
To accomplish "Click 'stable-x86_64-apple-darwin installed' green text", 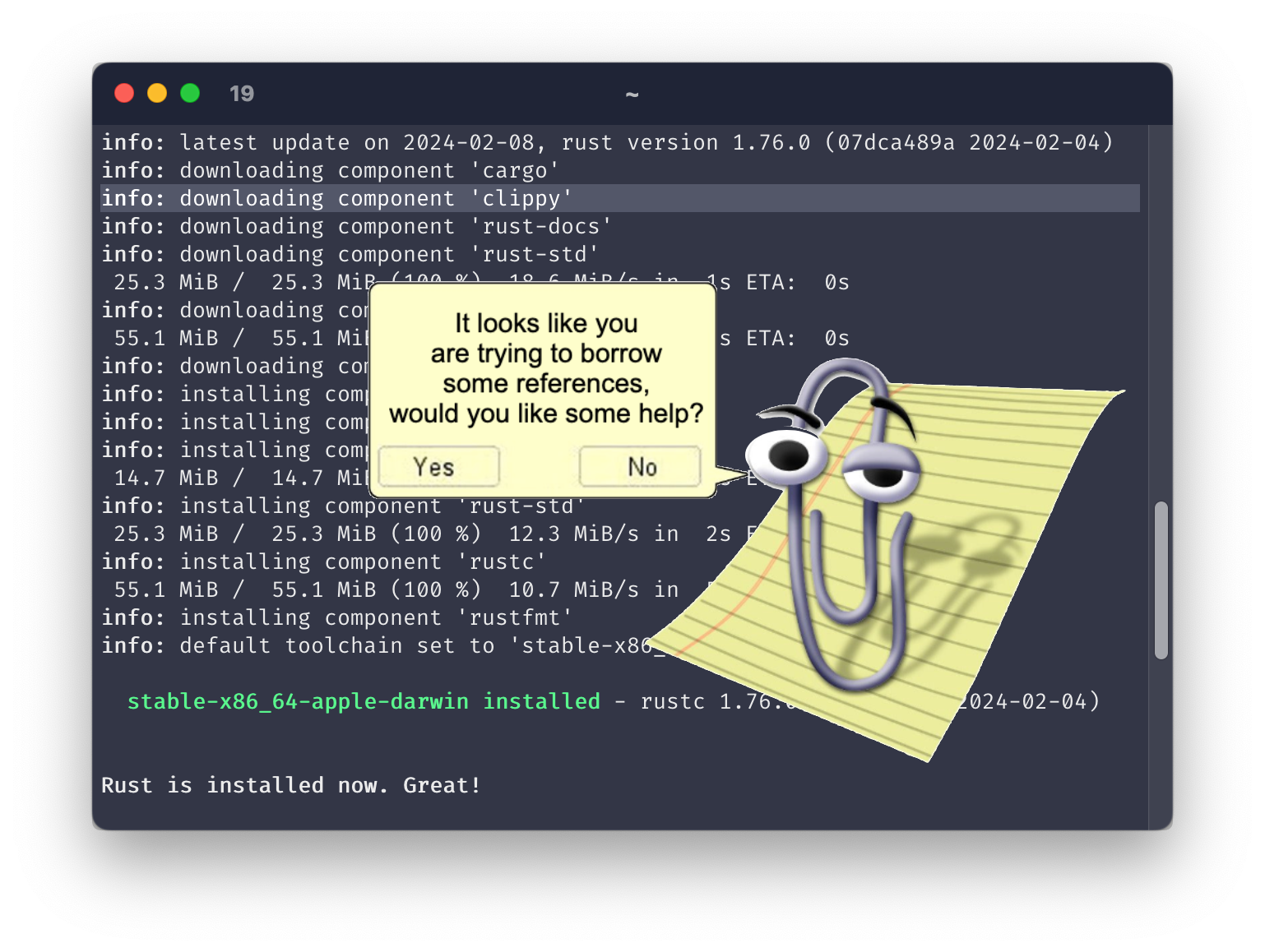I will [x=364, y=701].
